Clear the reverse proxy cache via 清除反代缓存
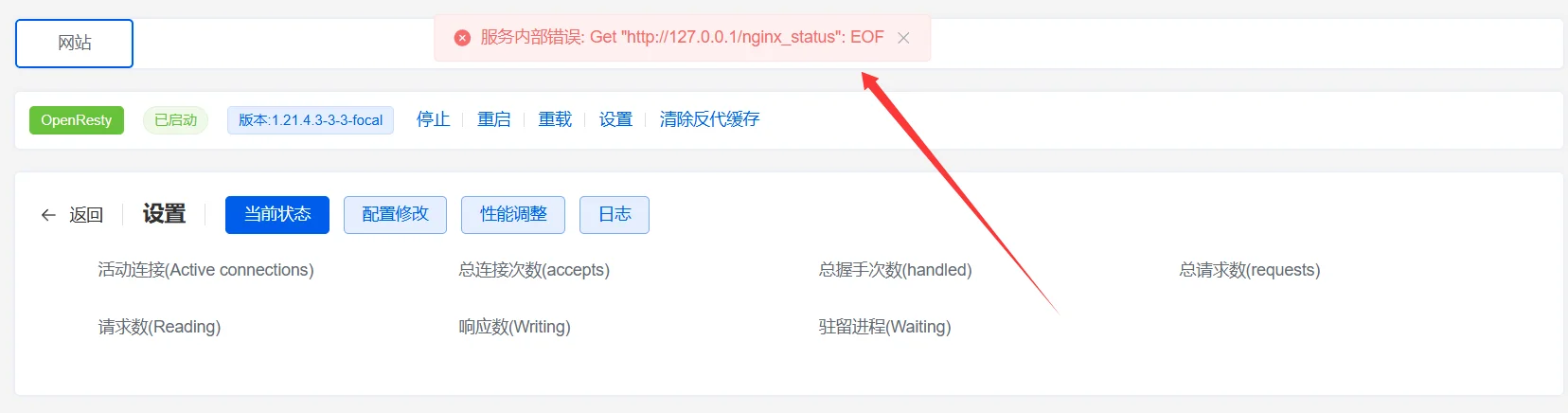Image resolution: width=1568 pixels, height=413 pixels. coord(709,119)
